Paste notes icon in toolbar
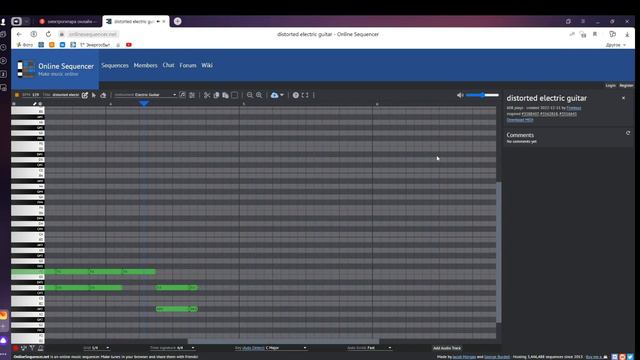 coord(225,95)
